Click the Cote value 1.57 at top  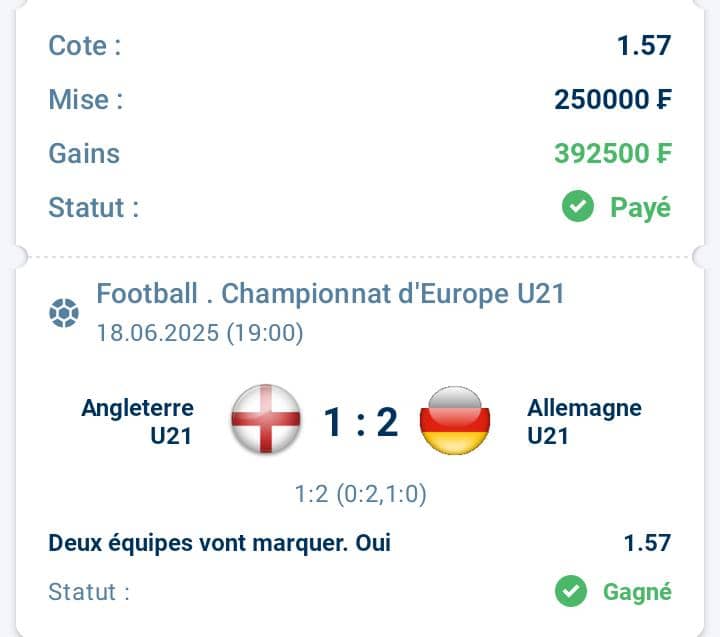click(644, 45)
